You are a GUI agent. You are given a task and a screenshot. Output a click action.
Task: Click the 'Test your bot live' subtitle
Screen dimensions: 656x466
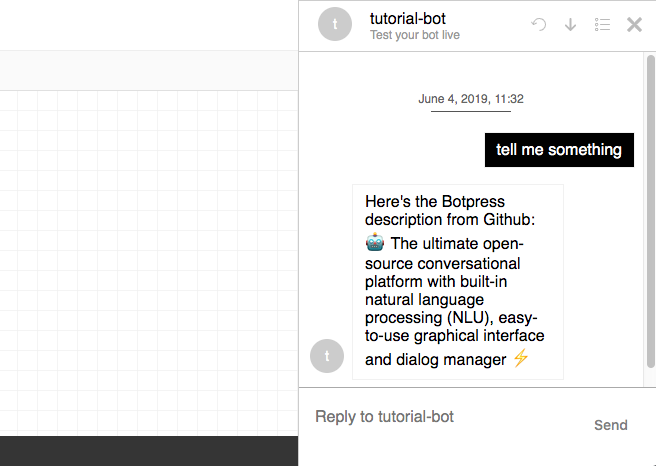pos(415,35)
